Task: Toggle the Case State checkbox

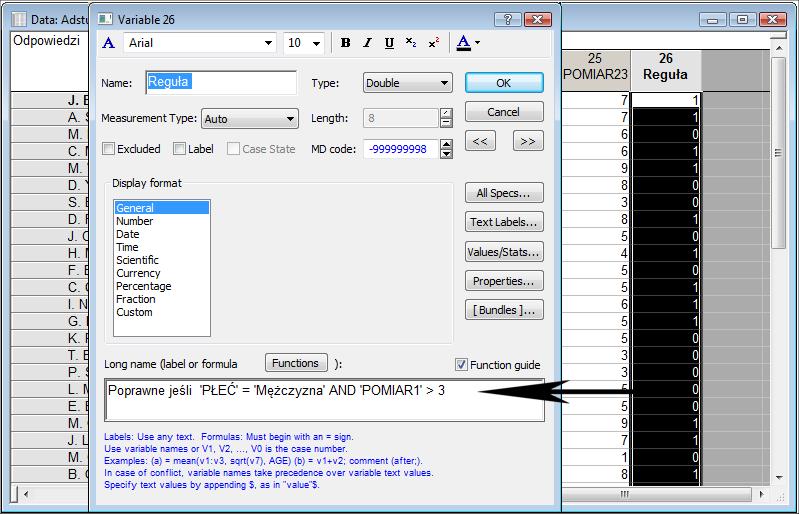Action: [233, 149]
